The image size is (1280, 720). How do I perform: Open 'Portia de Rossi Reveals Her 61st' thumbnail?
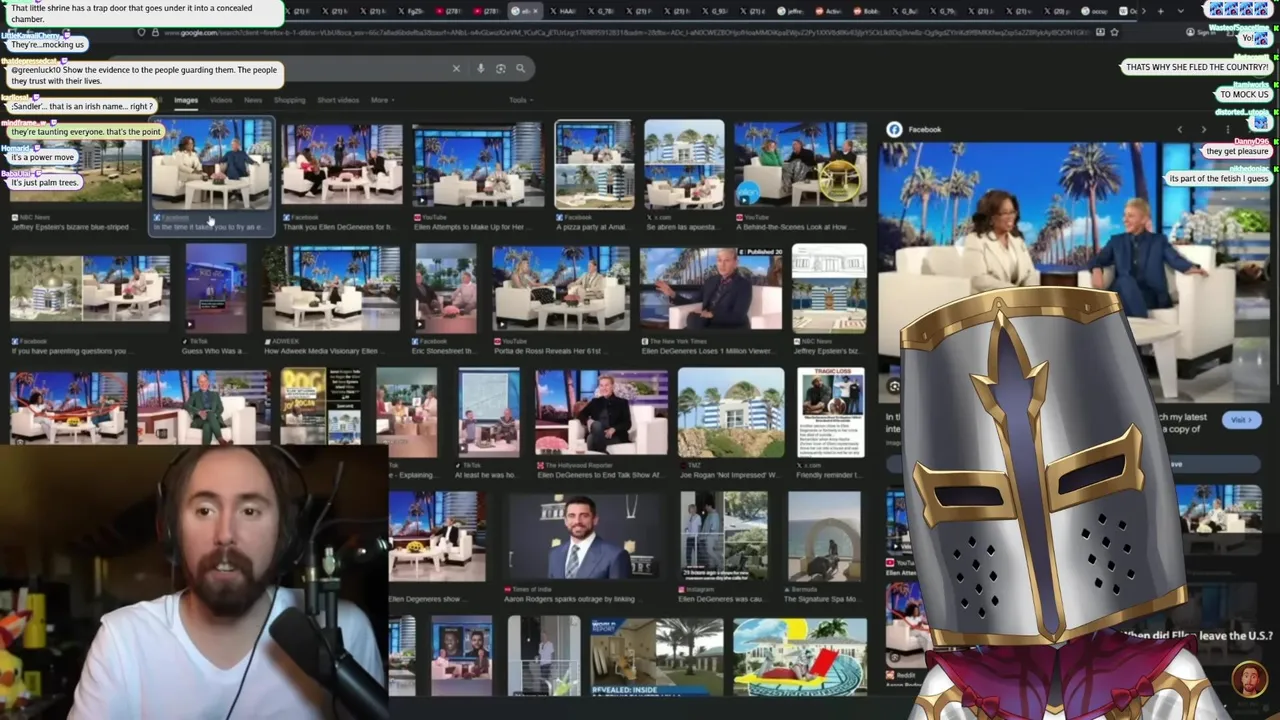click(x=561, y=288)
